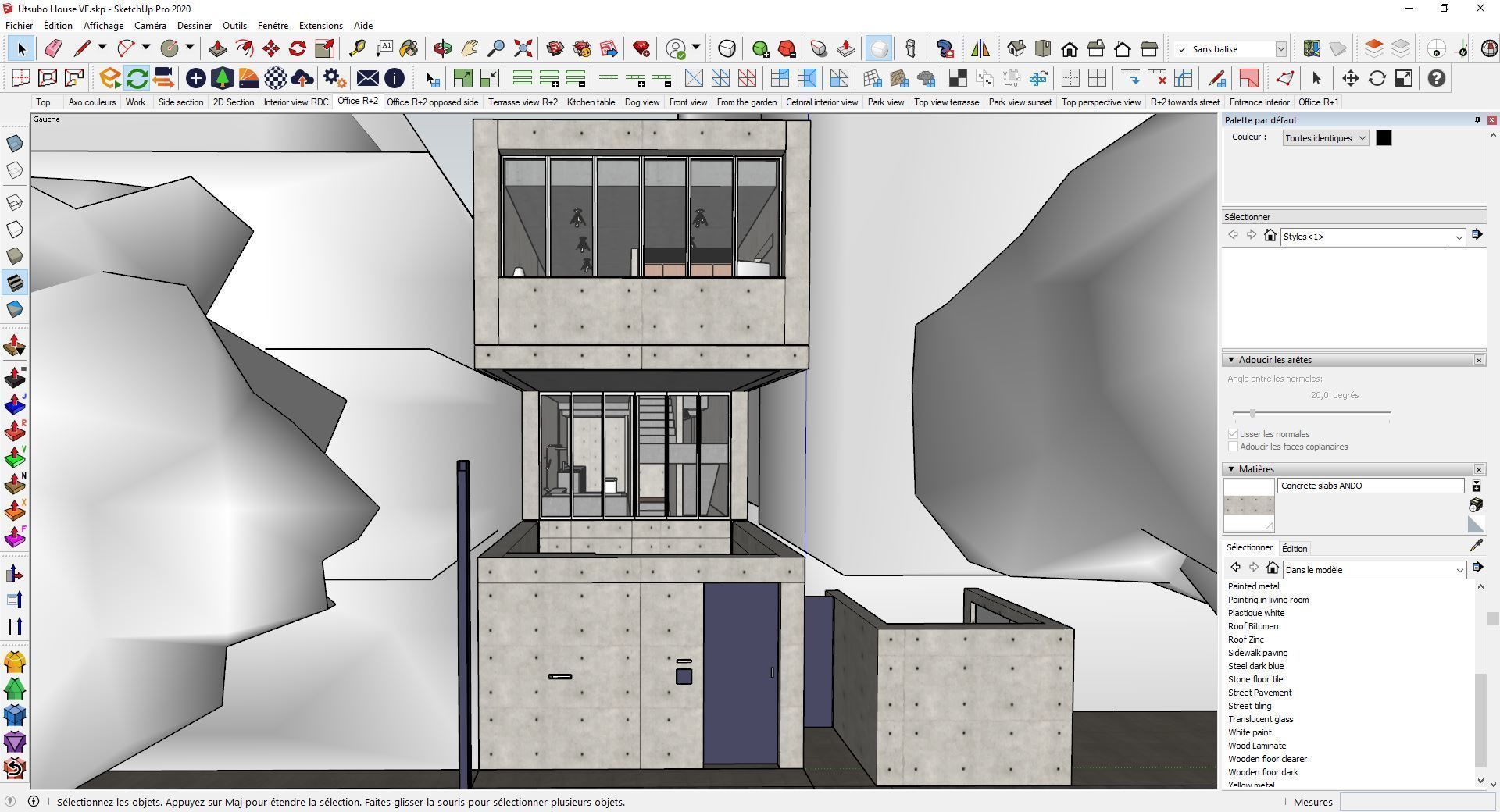Screen dimensions: 1500x812
Task: Collapse the 'Adoucir les arêtes' panel
Action: [1231, 360]
